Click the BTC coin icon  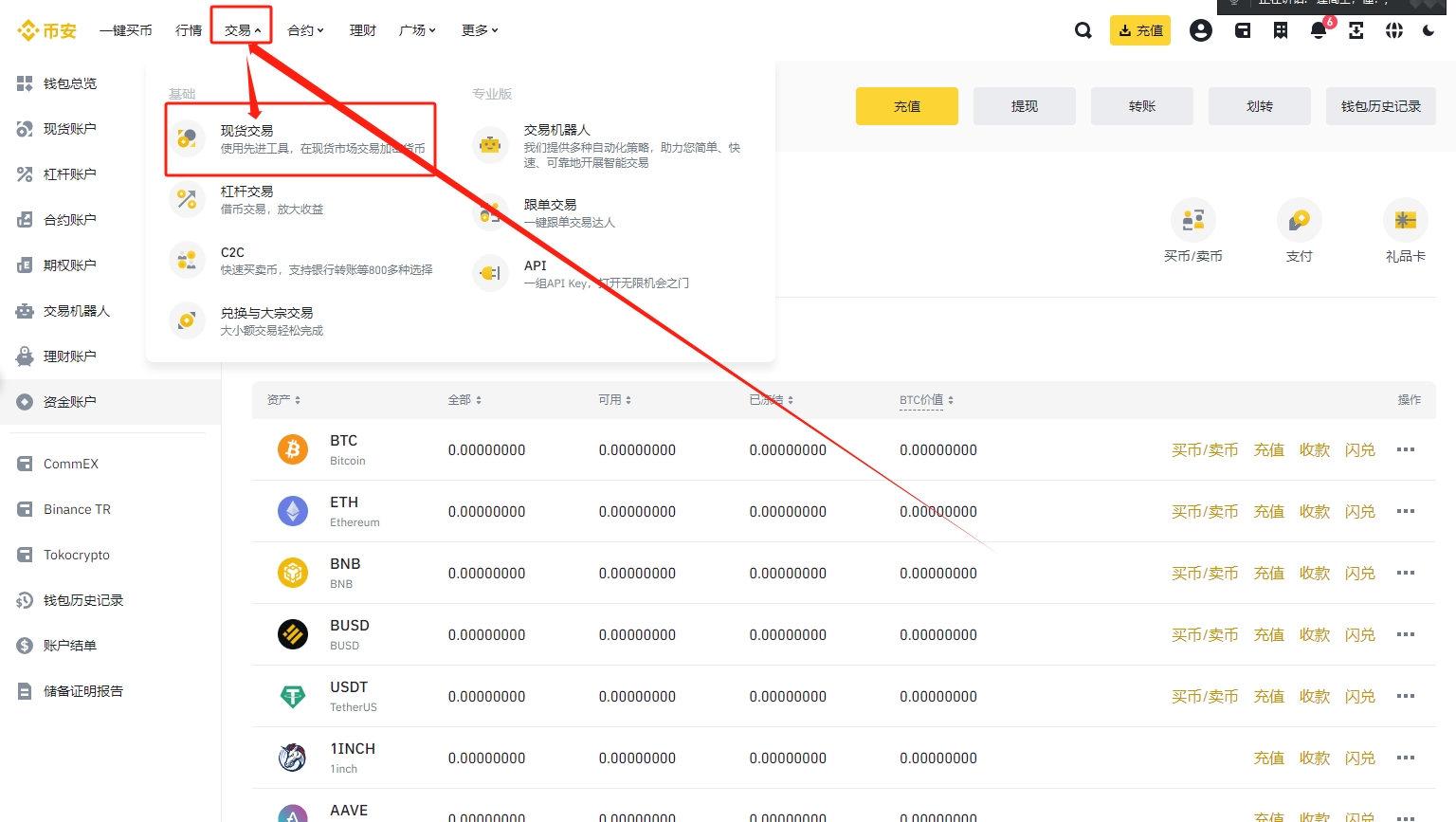click(x=293, y=449)
